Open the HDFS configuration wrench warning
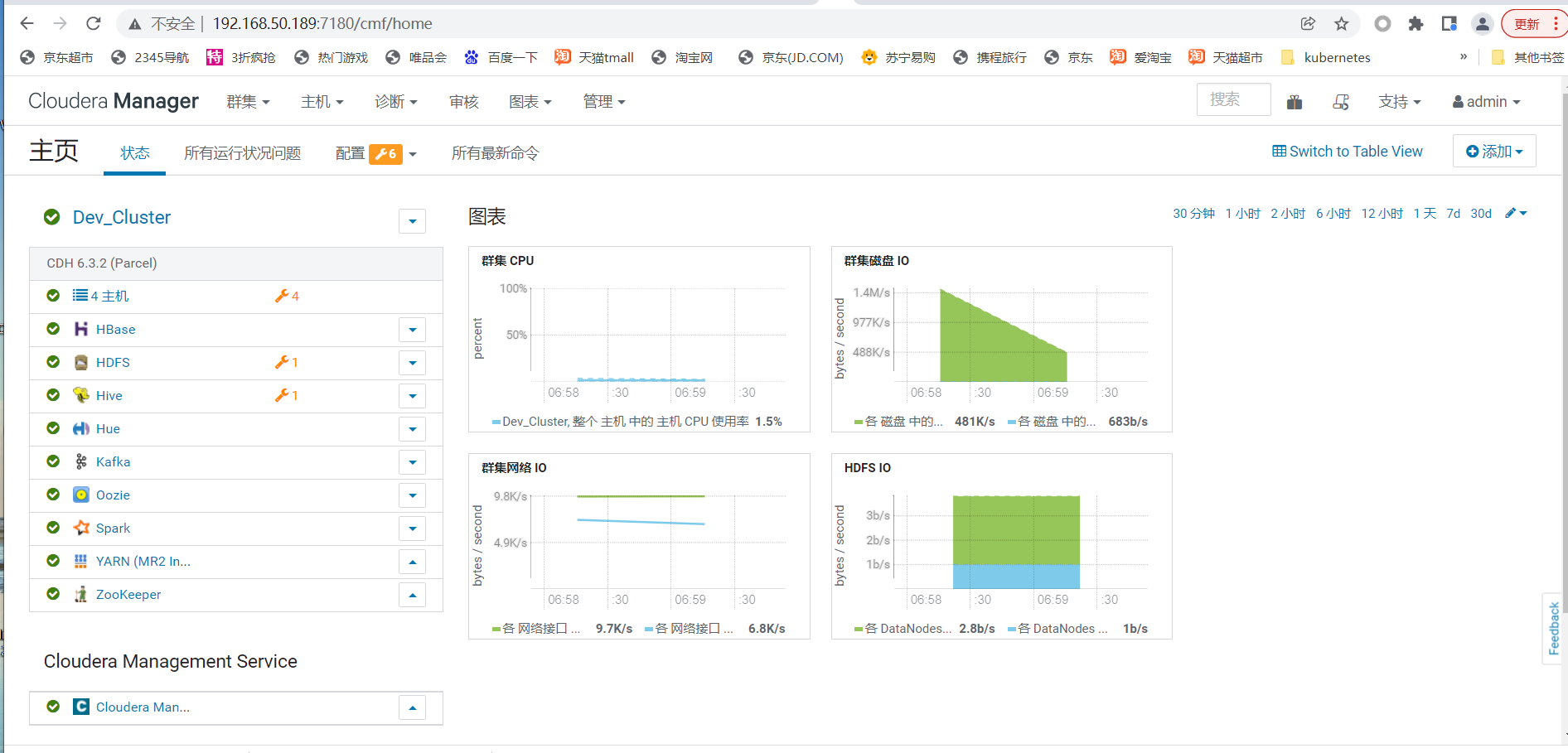This screenshot has width=1568, height=753. click(287, 362)
